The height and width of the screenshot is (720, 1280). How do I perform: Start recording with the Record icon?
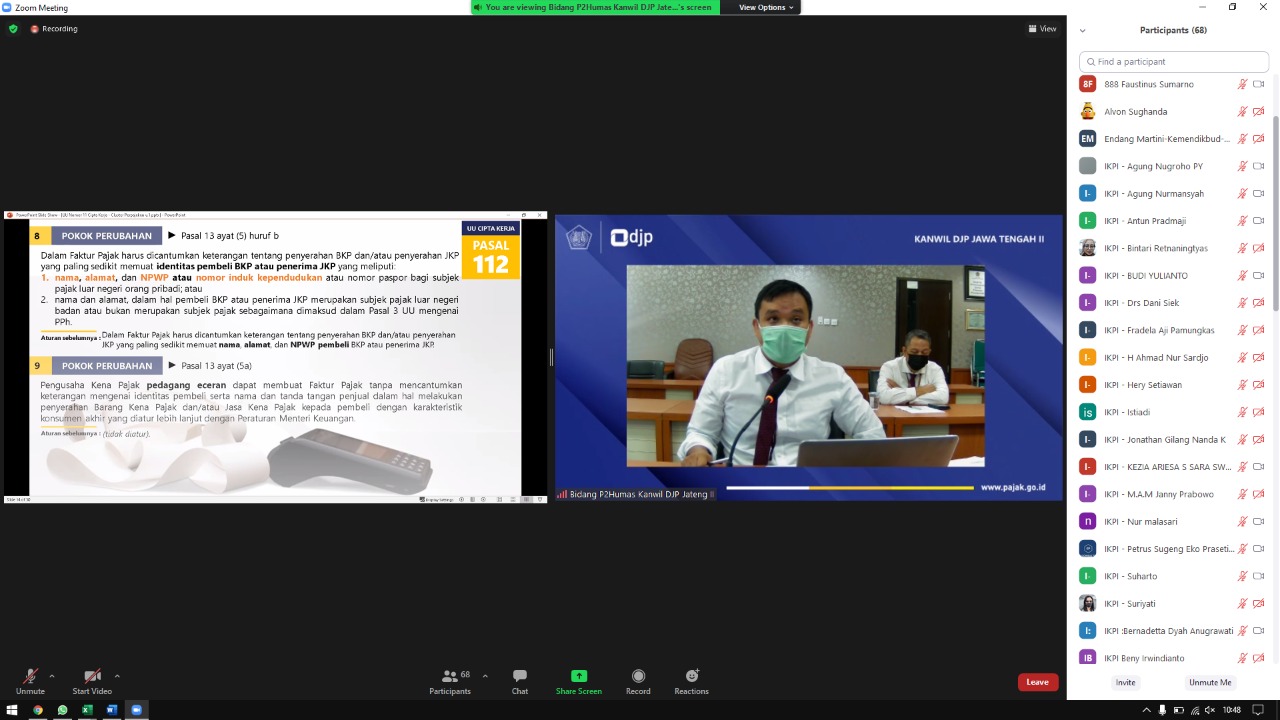pyautogui.click(x=638, y=681)
